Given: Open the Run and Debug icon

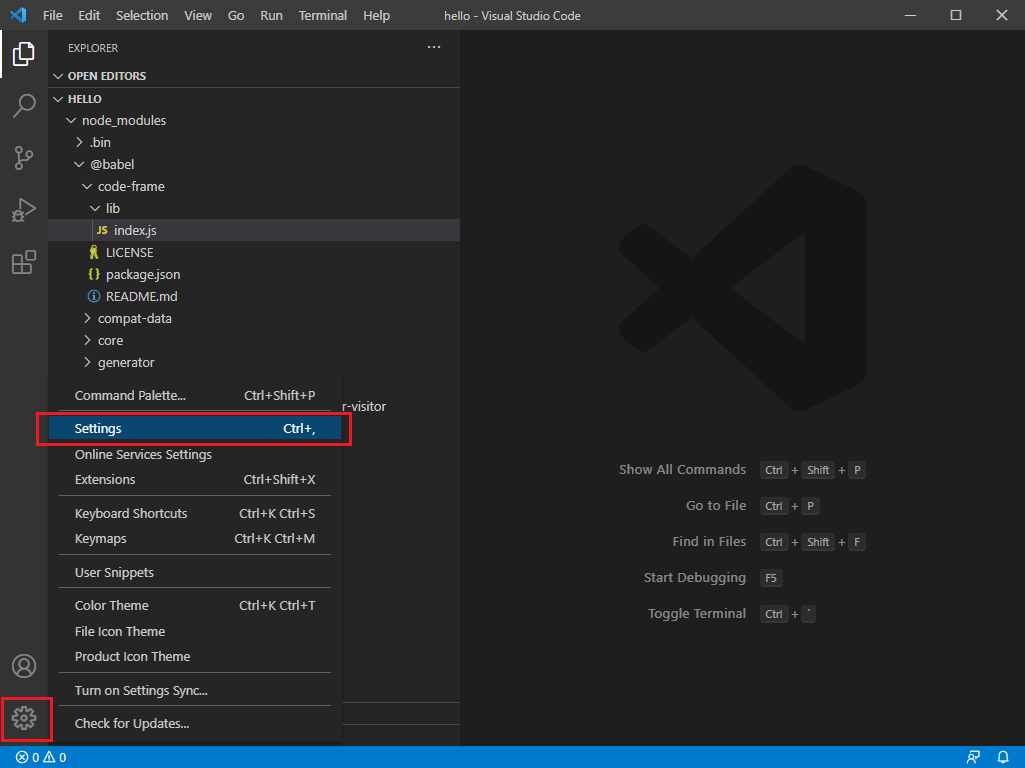Looking at the screenshot, I should tap(24, 210).
